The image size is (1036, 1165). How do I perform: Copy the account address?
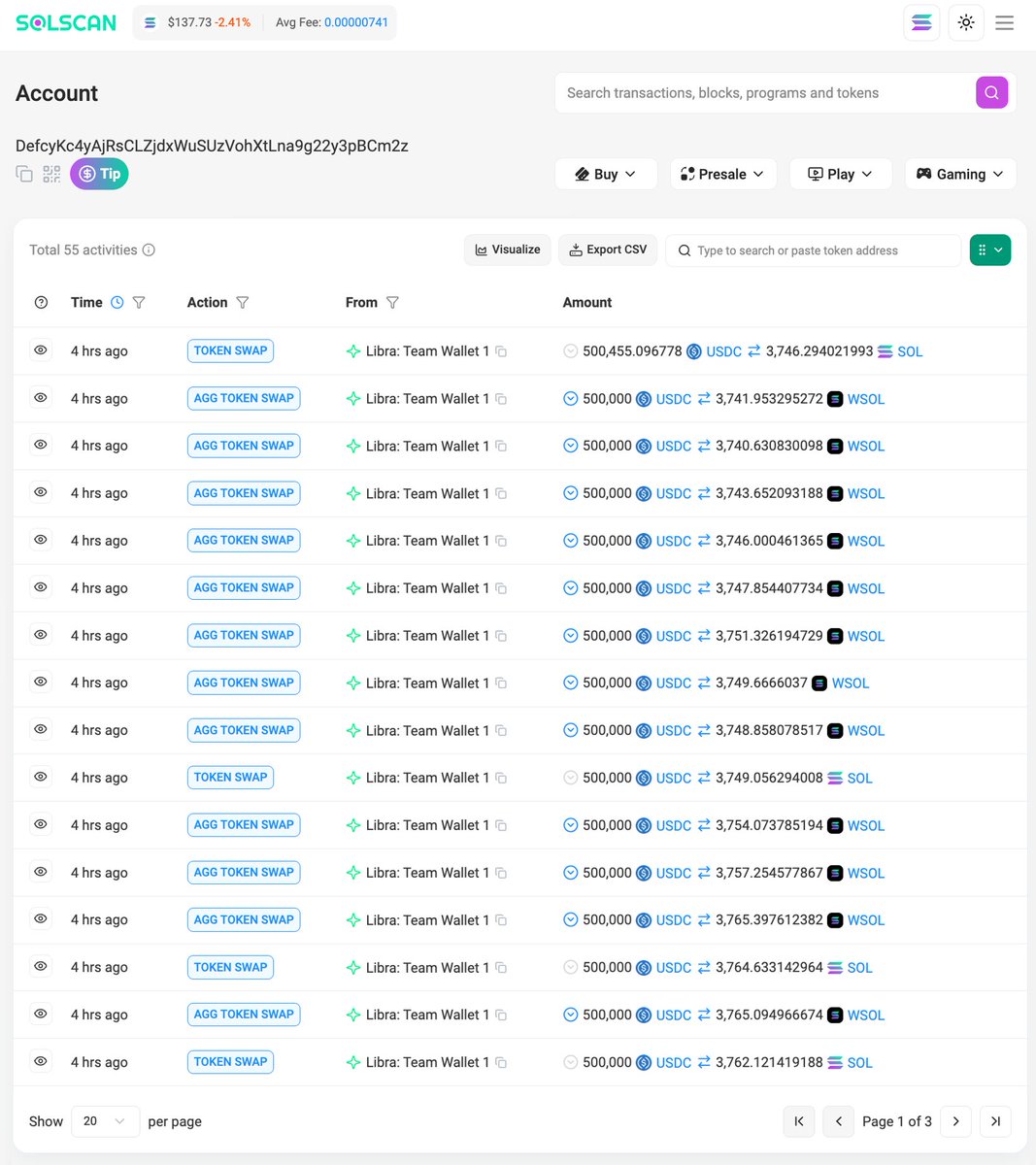[x=23, y=174]
